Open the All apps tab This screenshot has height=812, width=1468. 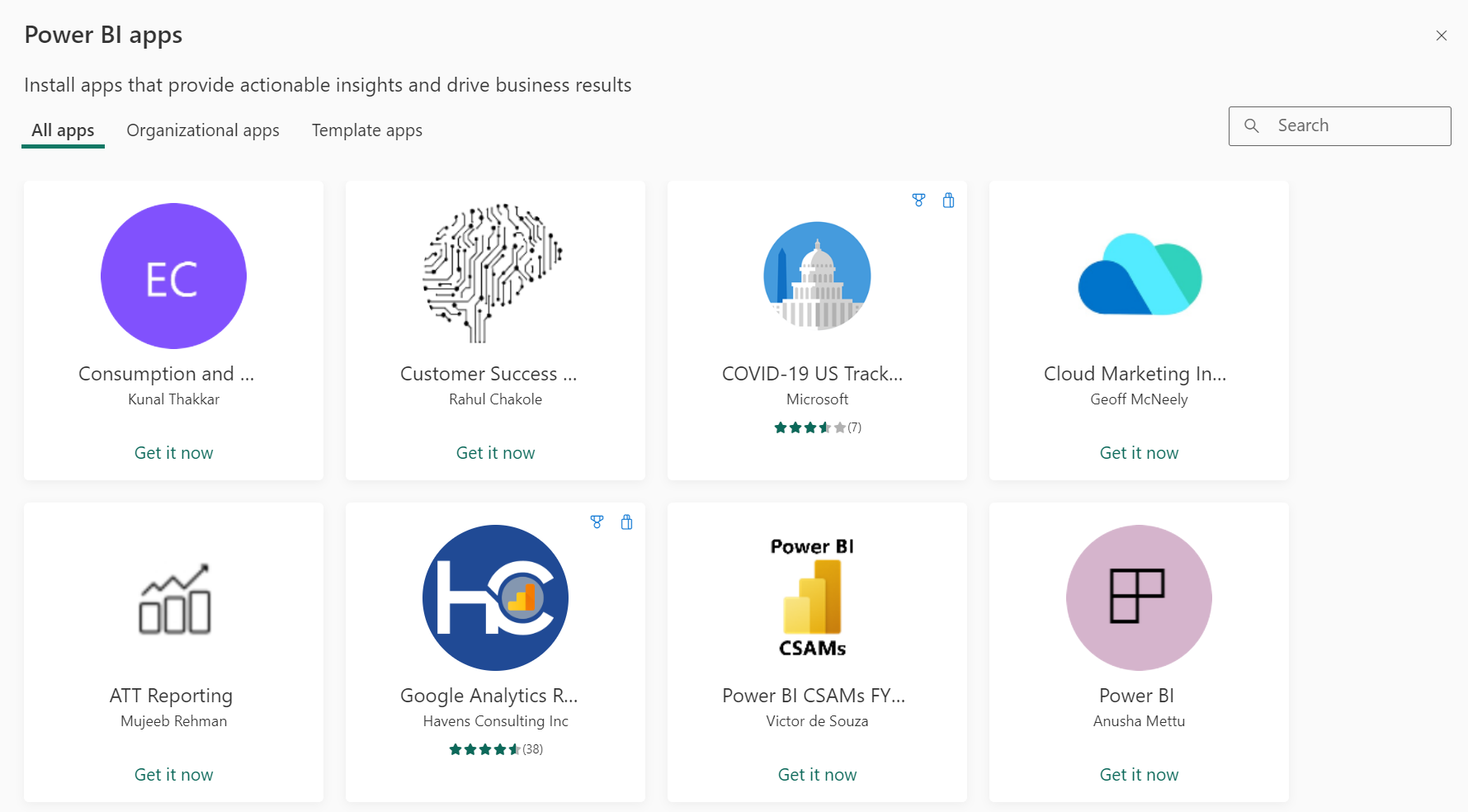(x=63, y=130)
